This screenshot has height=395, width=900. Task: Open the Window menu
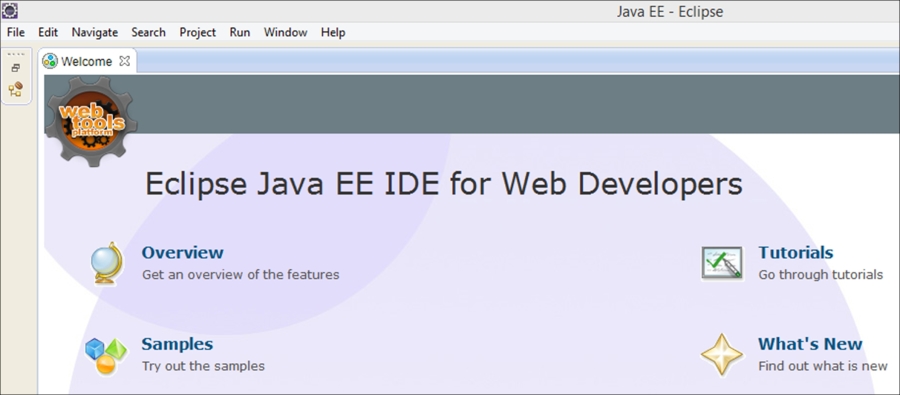tap(285, 32)
